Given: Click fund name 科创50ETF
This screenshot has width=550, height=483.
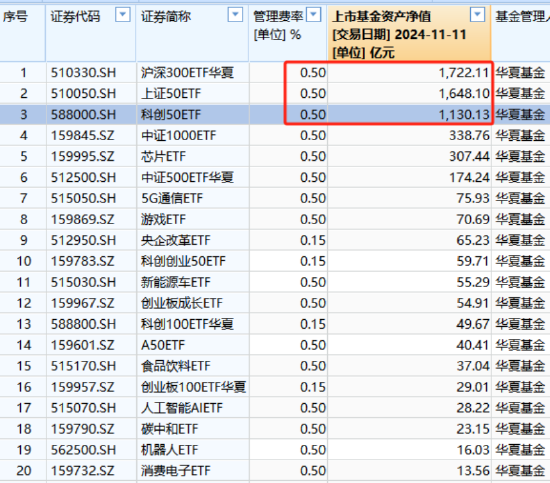Looking at the screenshot, I should tap(171, 115).
